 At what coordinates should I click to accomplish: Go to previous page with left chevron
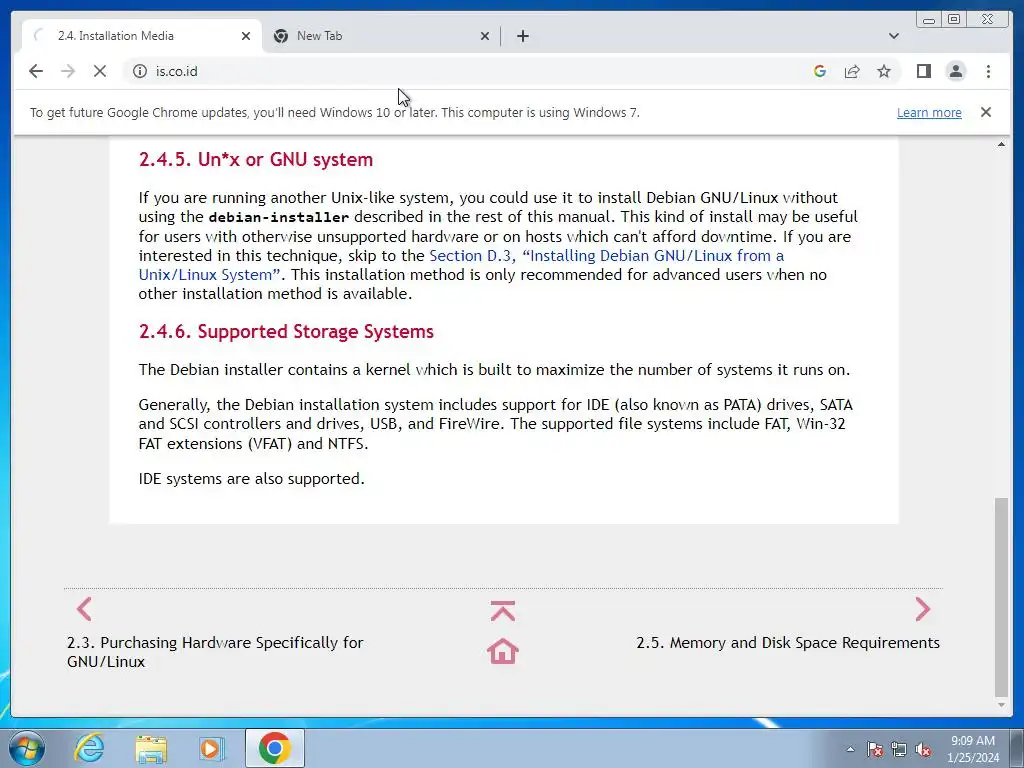(x=84, y=609)
